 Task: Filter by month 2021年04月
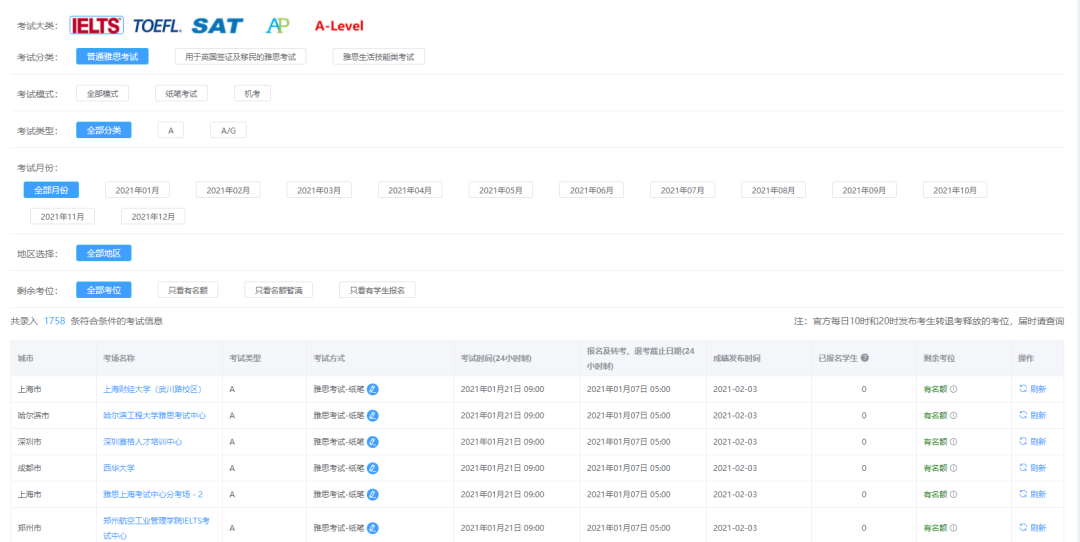click(410, 190)
